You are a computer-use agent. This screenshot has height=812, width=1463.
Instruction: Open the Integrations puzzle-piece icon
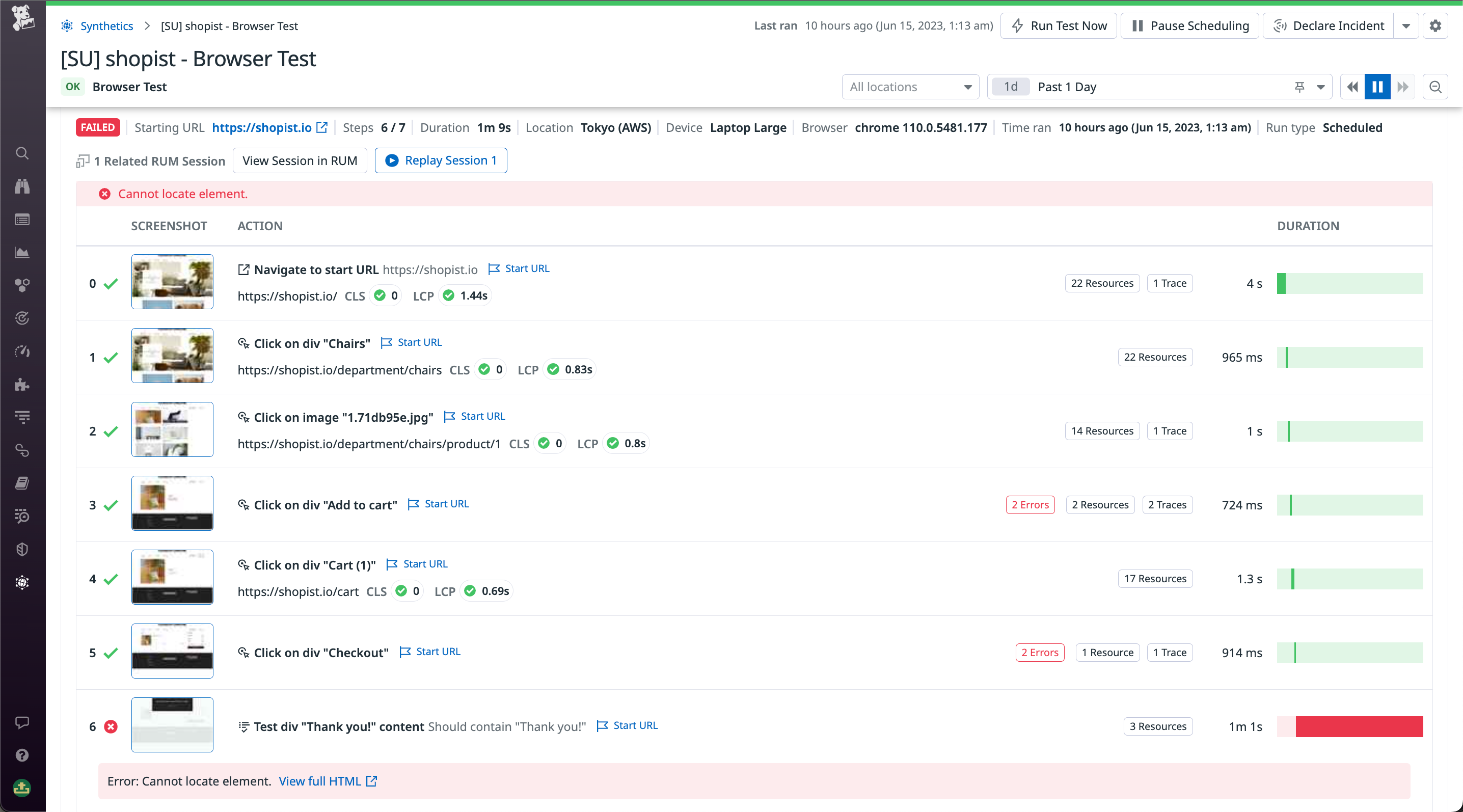tap(21, 385)
